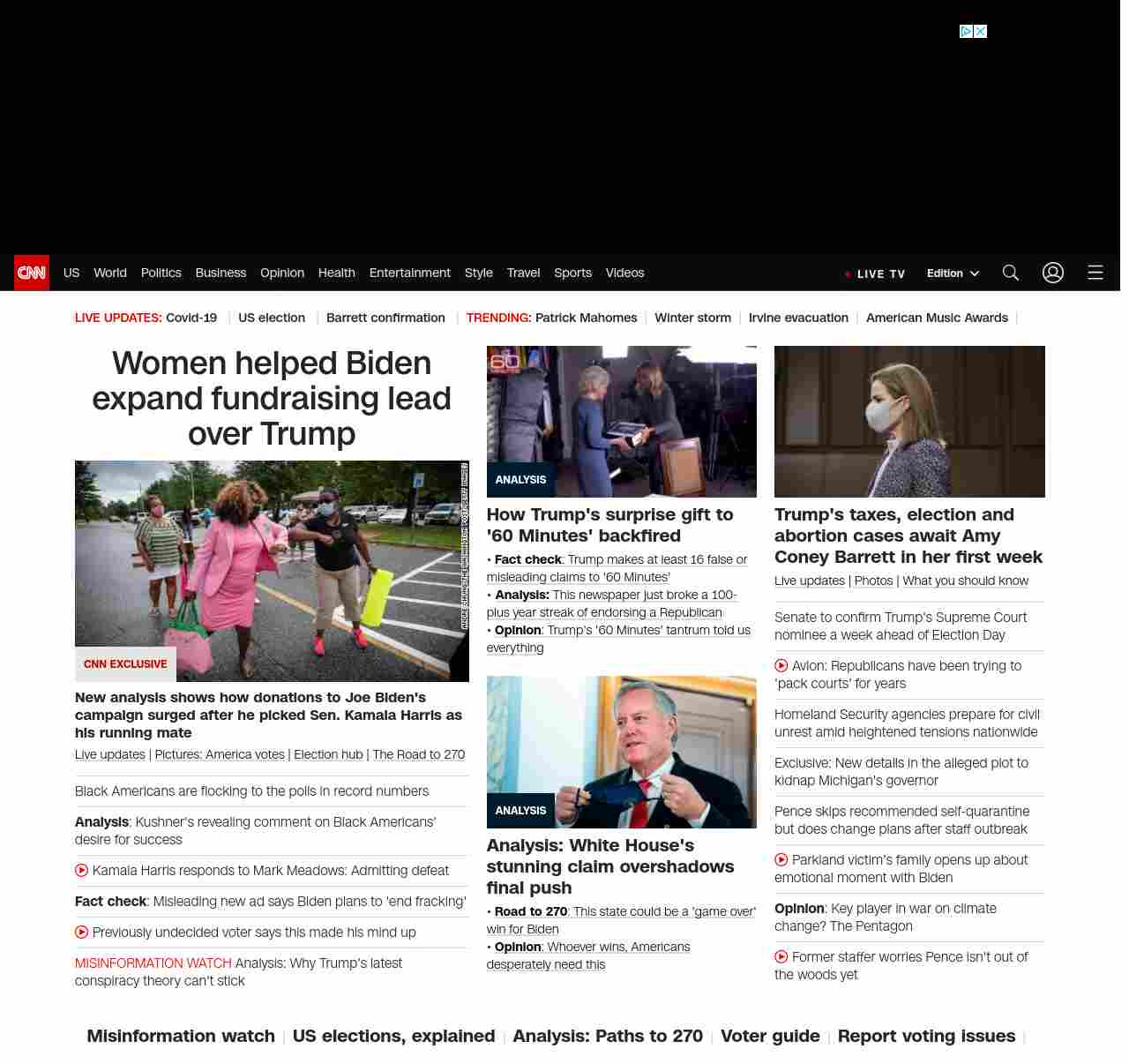Play the Kamala Harris responds video icon
Screen dimensions: 1129x1064
pos(82,871)
